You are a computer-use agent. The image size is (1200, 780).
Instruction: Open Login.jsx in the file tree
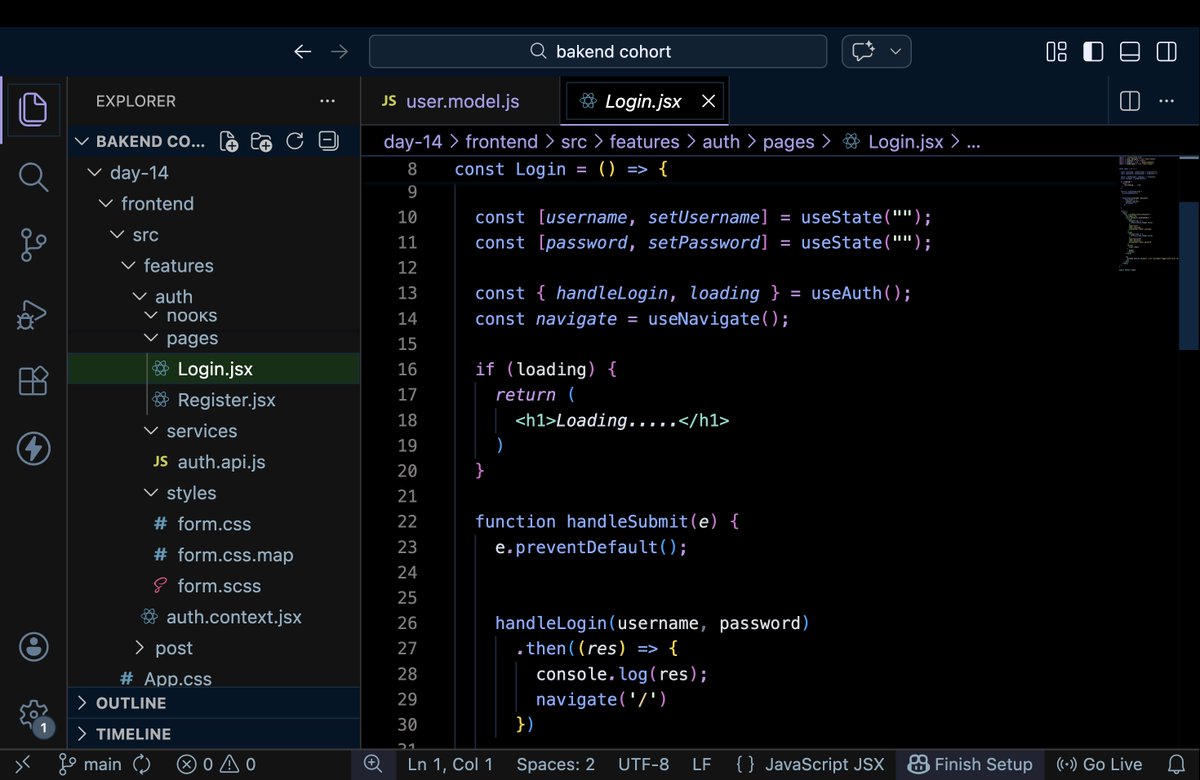coord(214,369)
